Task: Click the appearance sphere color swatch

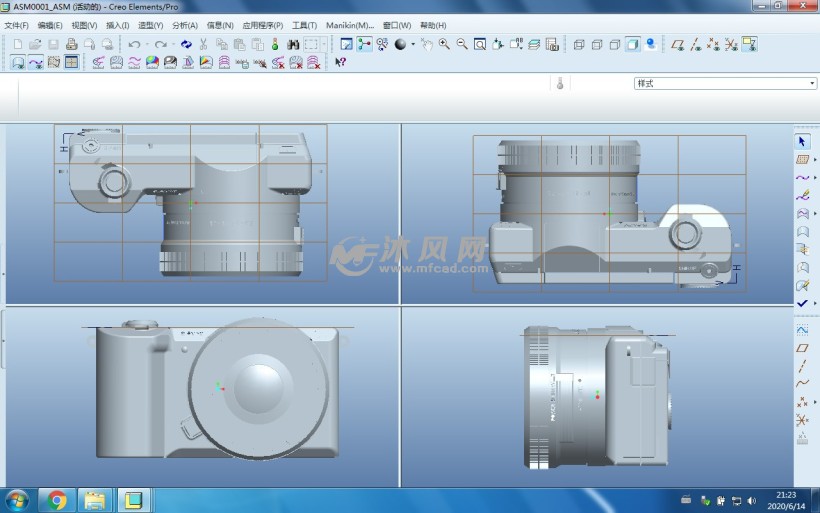Action: tap(400, 44)
